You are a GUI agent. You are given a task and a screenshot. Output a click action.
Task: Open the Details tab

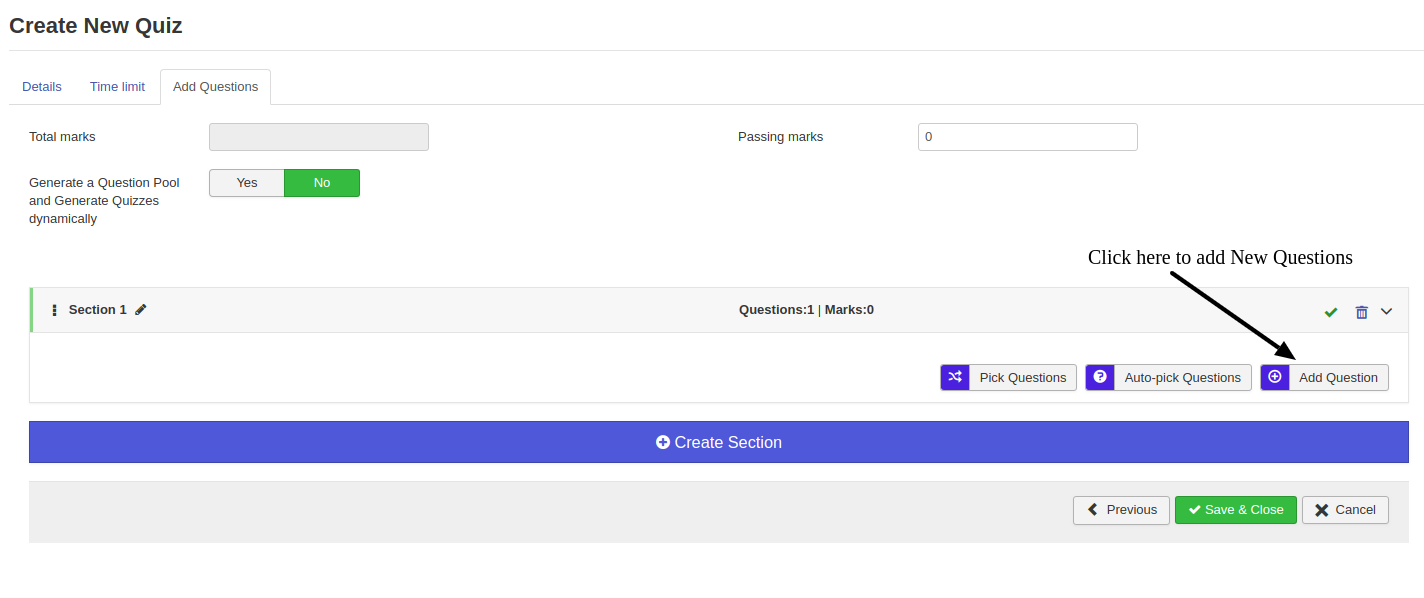(42, 87)
